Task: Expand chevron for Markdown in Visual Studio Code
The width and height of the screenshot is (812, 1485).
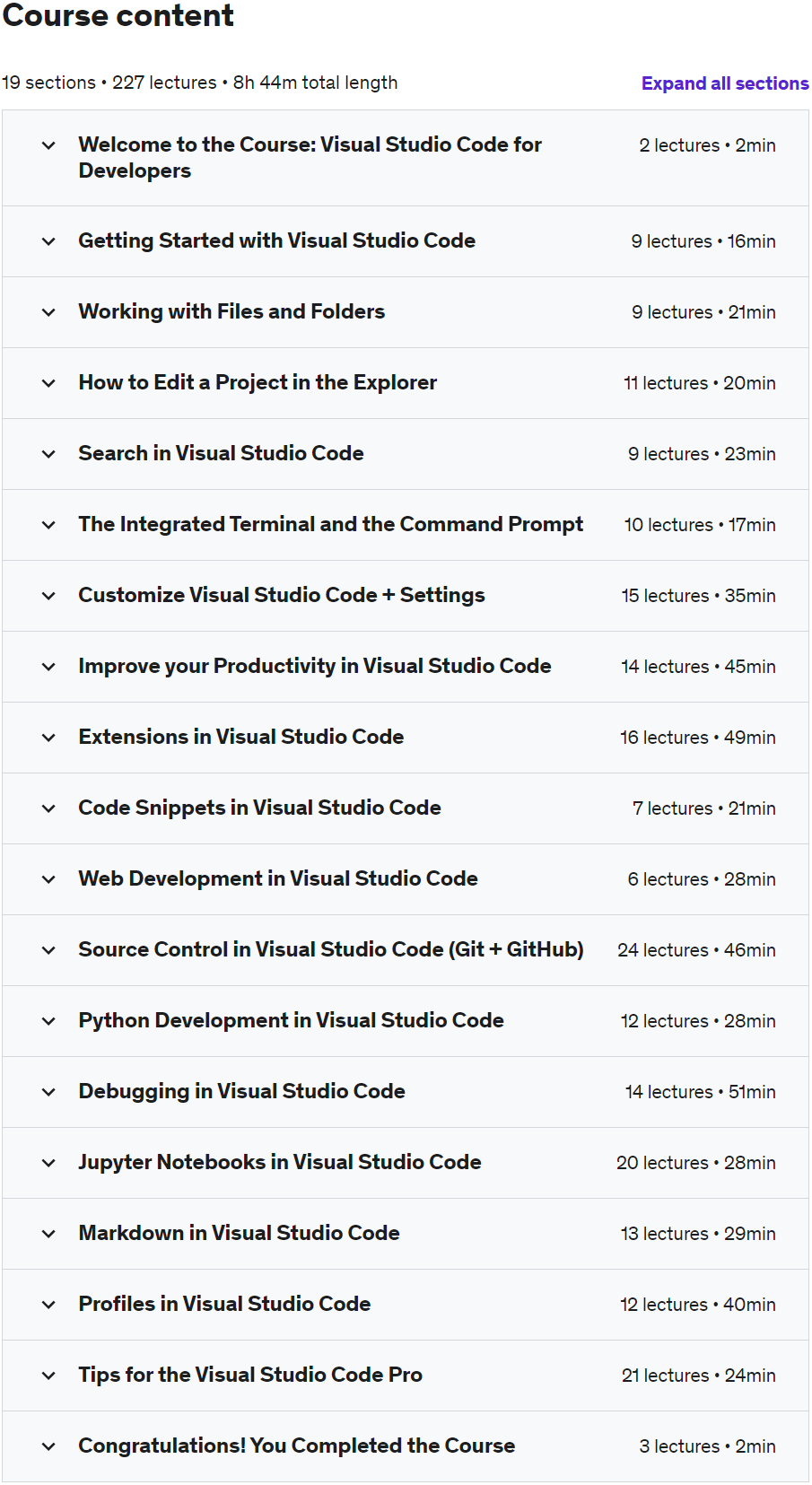Action: 48,1234
